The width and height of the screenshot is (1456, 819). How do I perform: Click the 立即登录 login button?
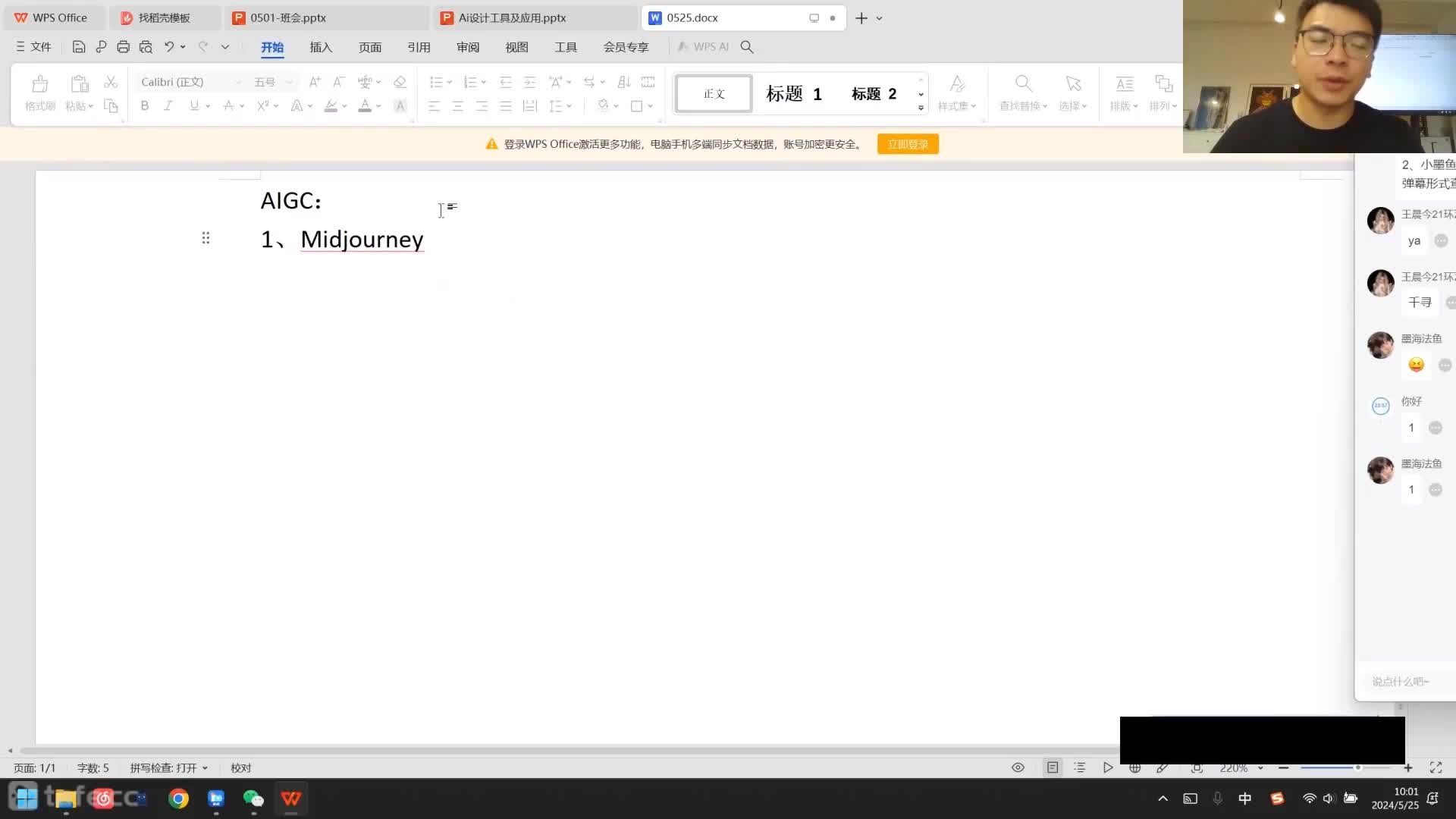pyautogui.click(x=908, y=144)
